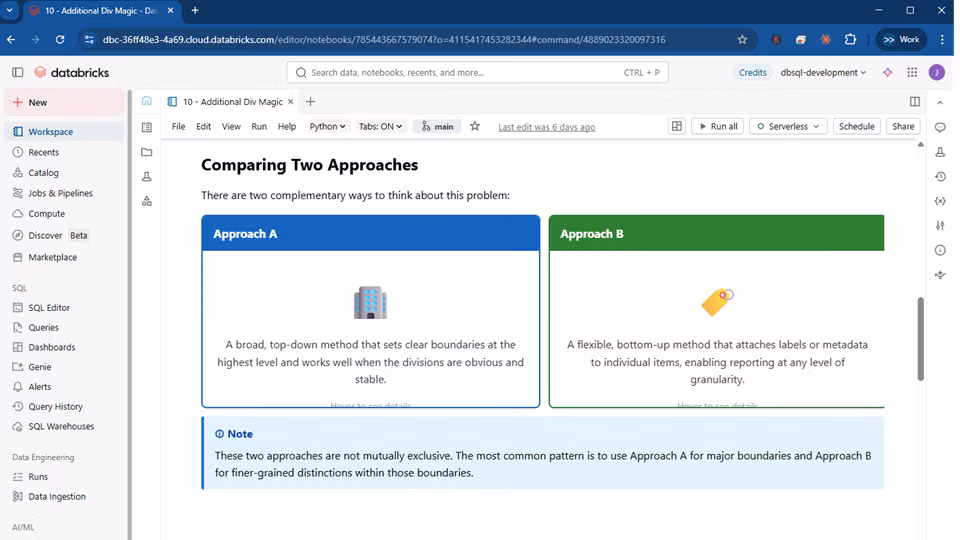Click the notebook vertical scrollbar thumb
Viewport: 960px width, 540px height.
click(920, 338)
